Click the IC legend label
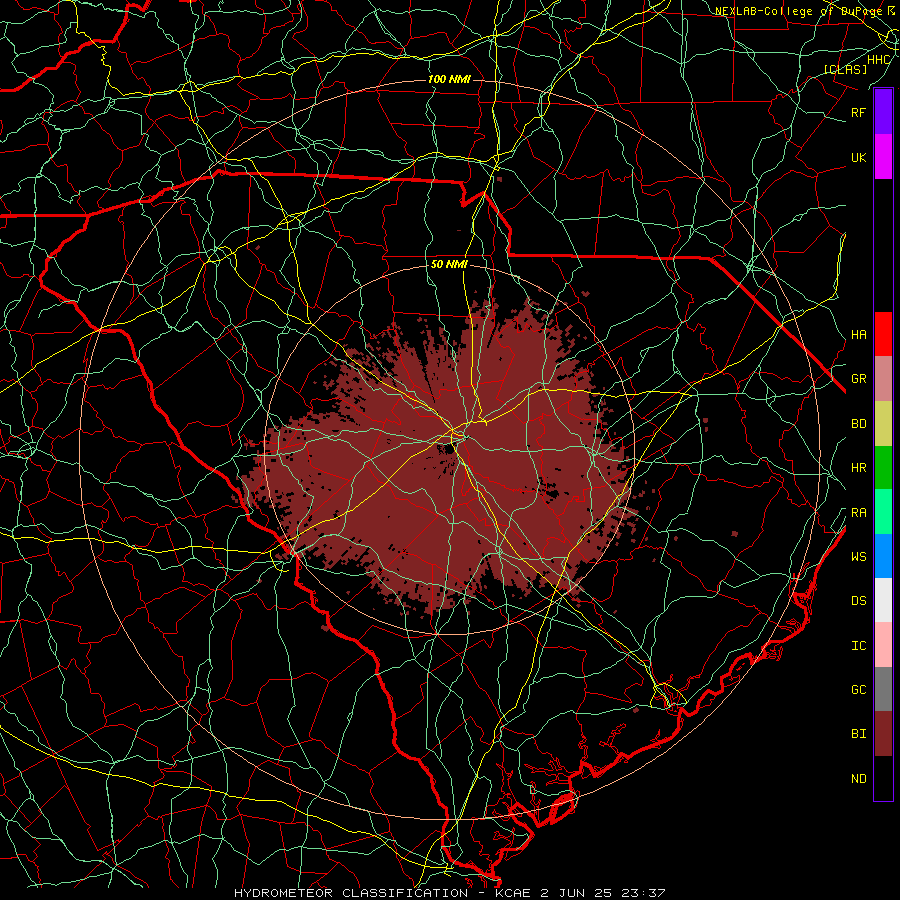Screen dimensions: 900x900 (858, 646)
